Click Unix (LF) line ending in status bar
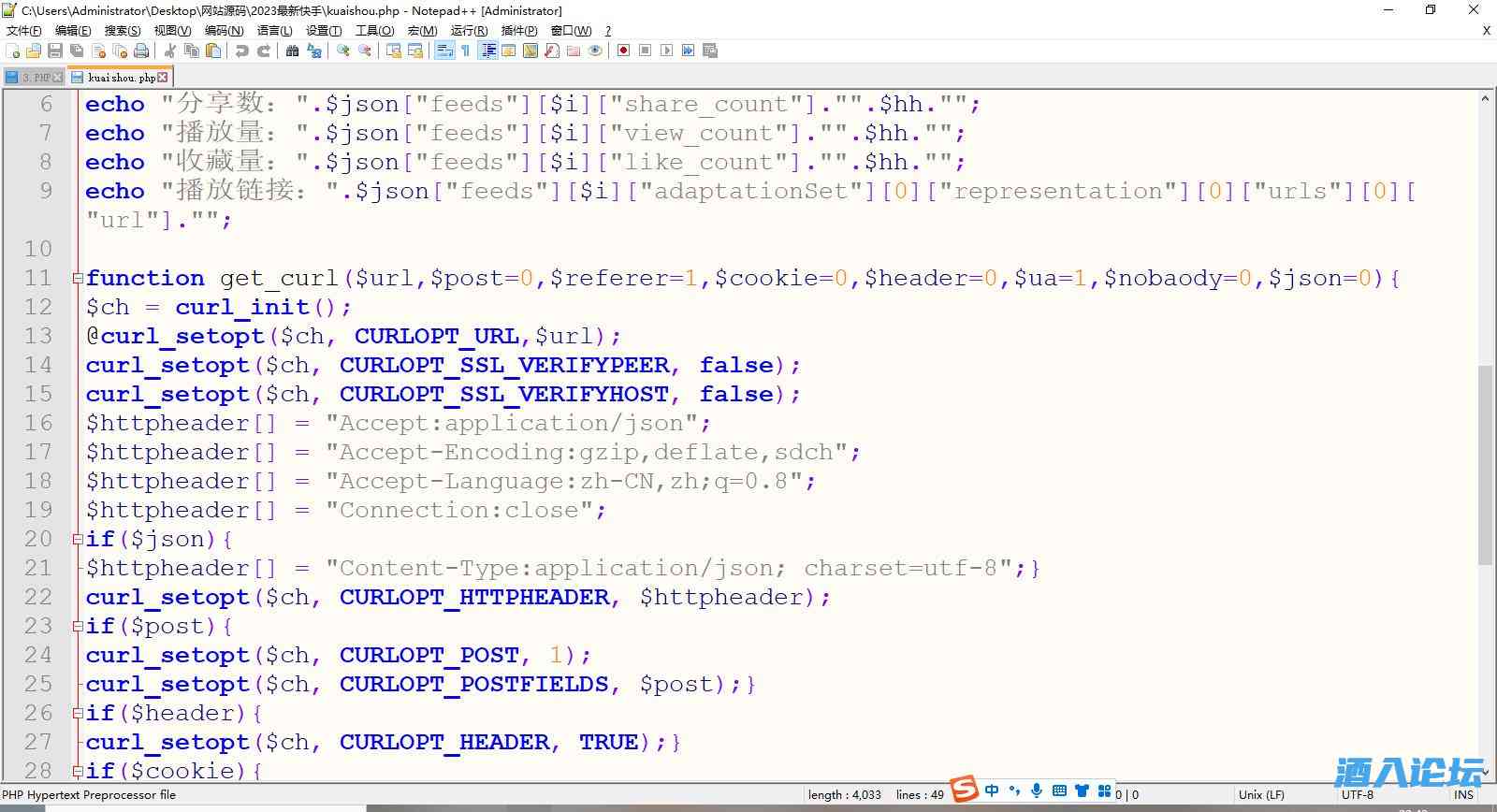Screen dimensions: 1497x812 pos(1261,794)
